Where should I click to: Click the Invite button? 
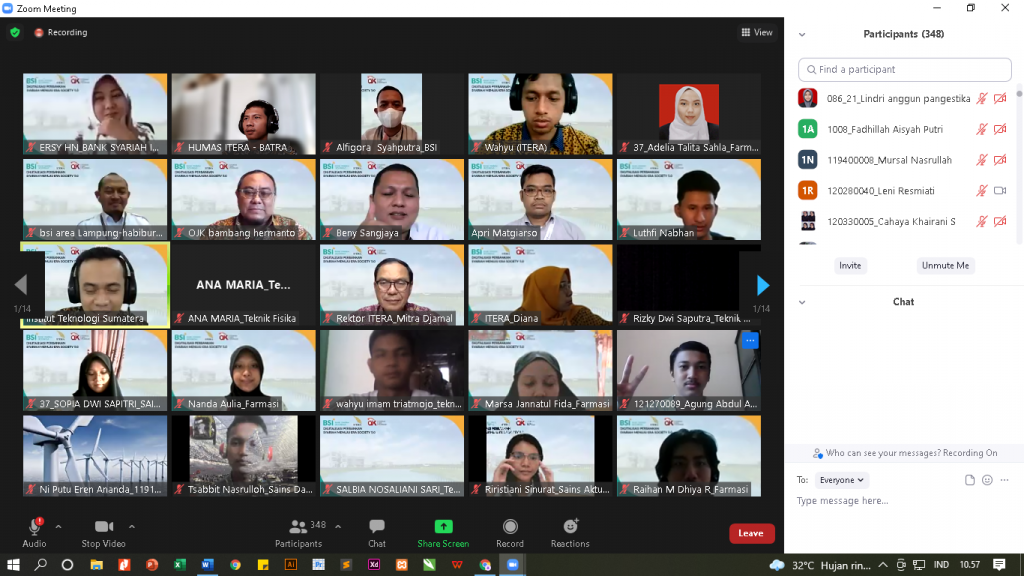(x=850, y=266)
